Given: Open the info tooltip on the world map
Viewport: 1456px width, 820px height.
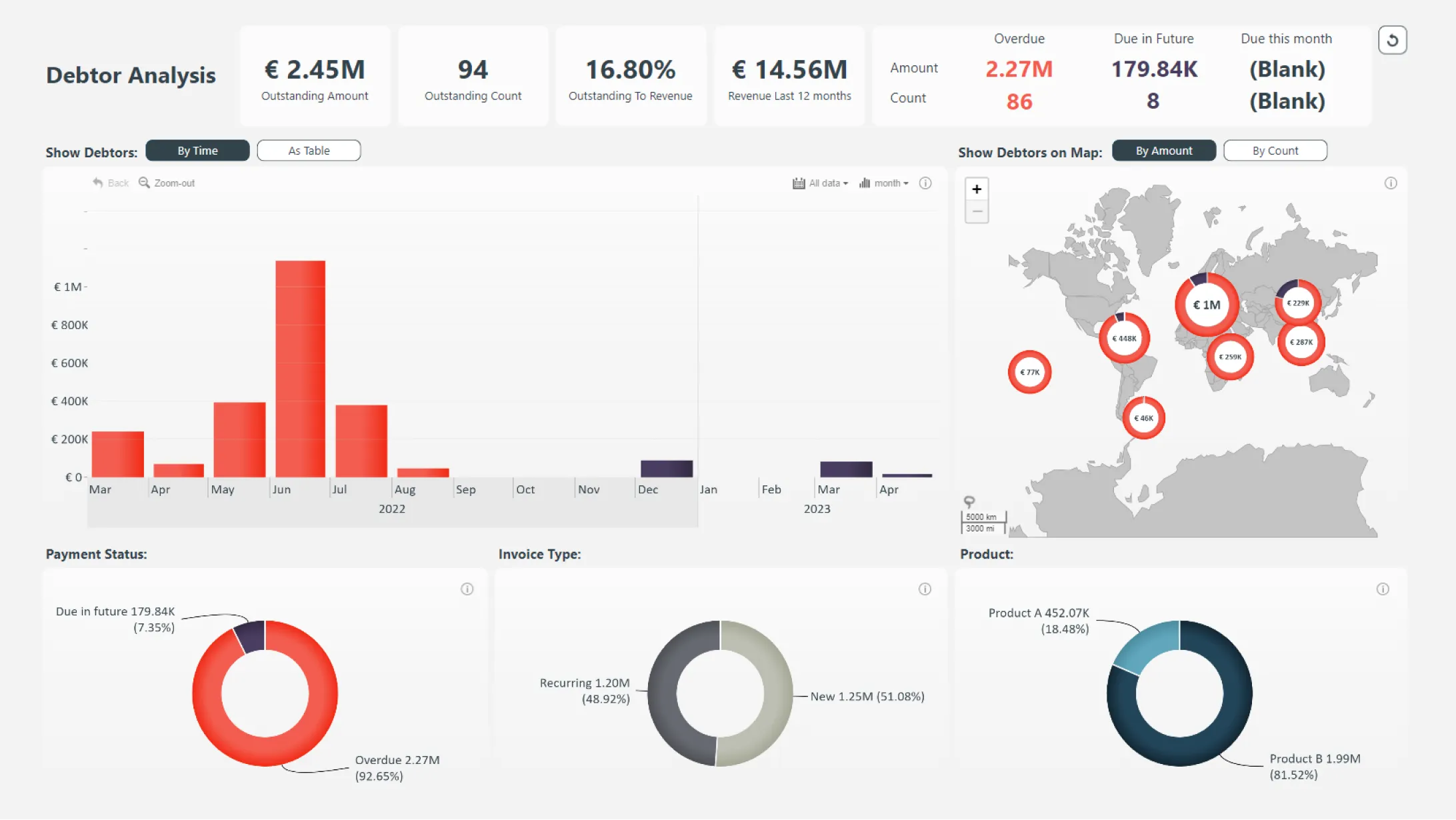Looking at the screenshot, I should tap(1391, 183).
